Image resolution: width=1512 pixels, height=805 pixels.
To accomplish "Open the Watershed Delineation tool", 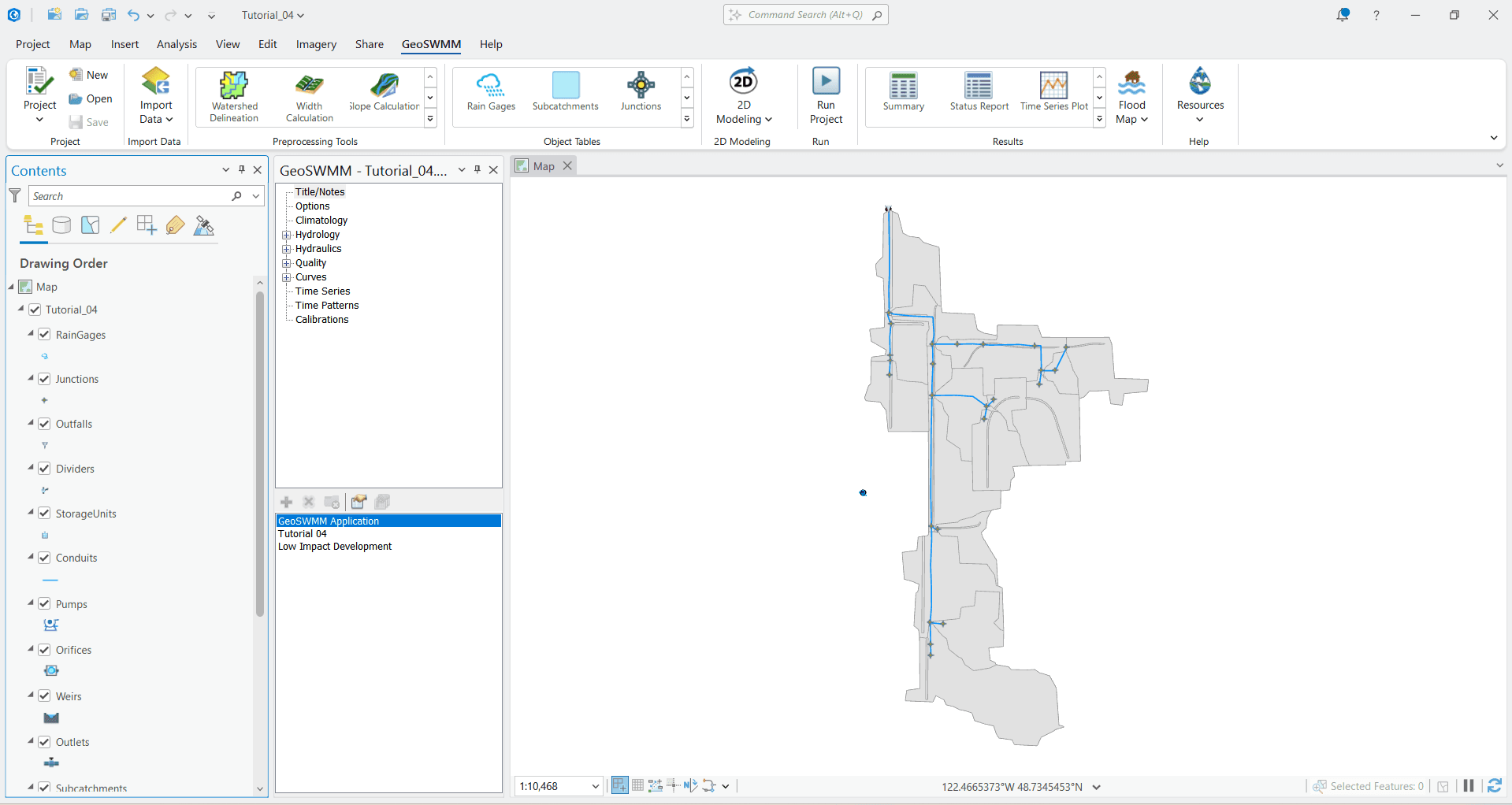I will pyautogui.click(x=233, y=96).
